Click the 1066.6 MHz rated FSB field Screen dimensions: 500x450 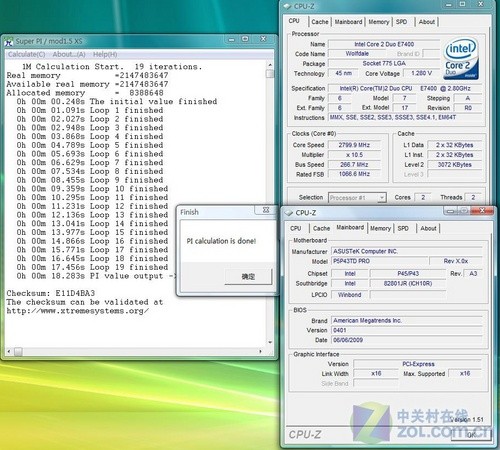354,174
